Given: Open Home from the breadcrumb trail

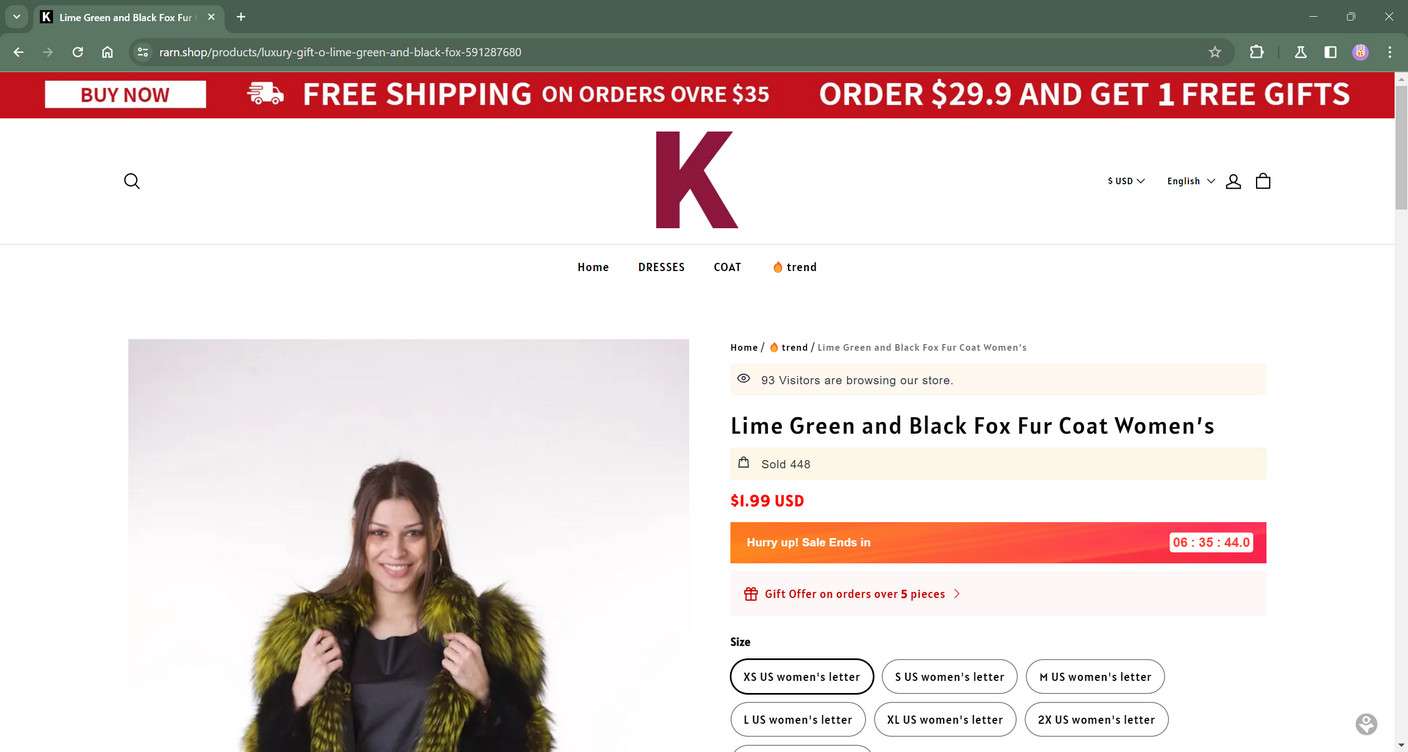Looking at the screenshot, I should click(743, 347).
